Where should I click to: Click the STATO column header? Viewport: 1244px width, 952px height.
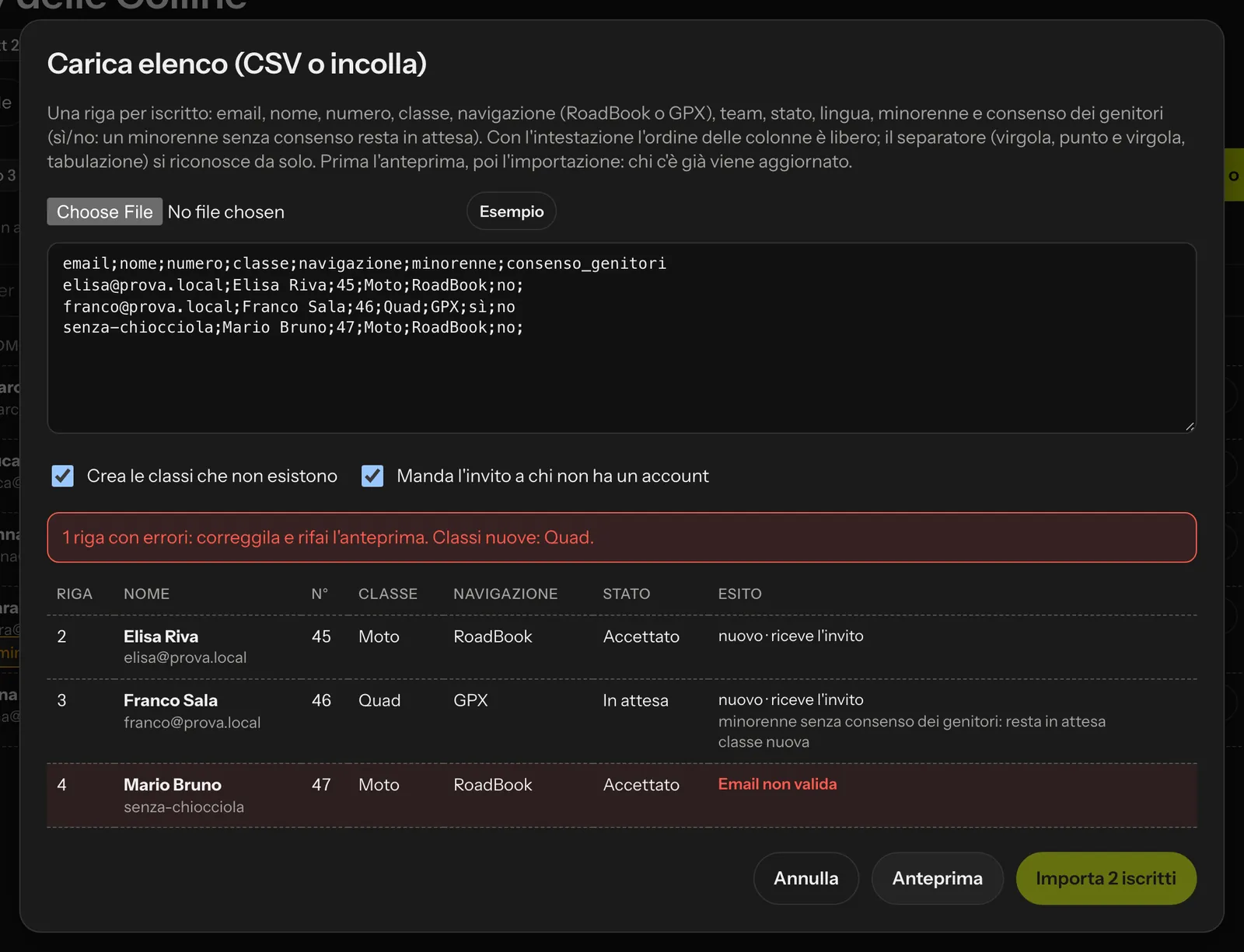coord(626,594)
